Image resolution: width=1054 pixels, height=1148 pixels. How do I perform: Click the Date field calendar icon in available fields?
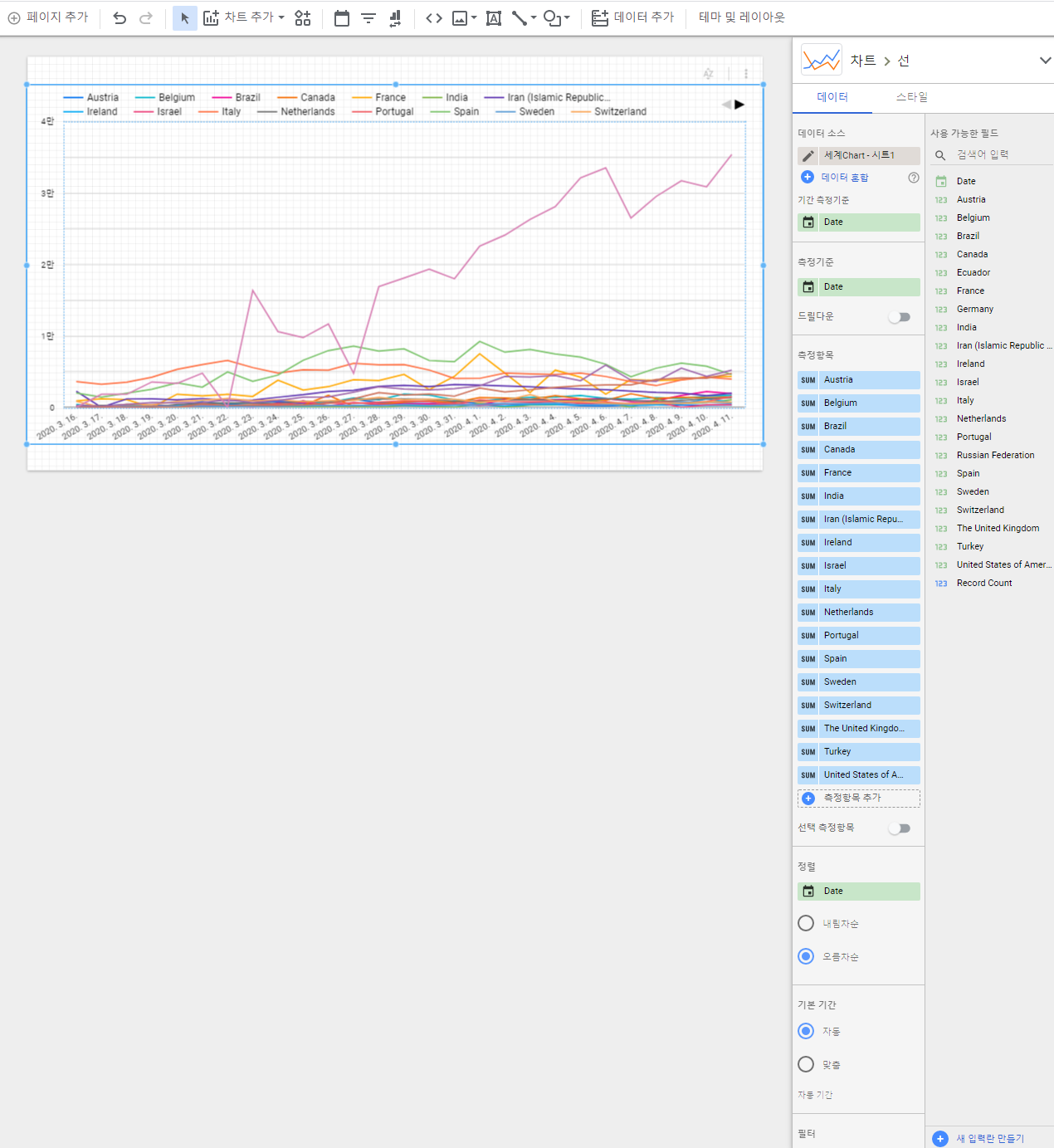click(x=941, y=181)
